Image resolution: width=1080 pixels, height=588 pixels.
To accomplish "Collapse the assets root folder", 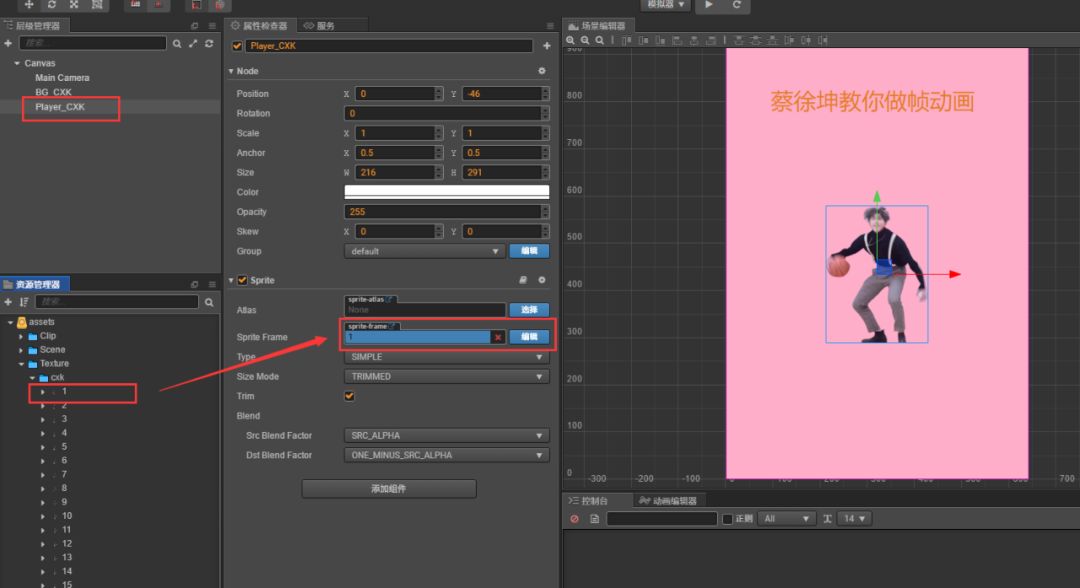I will (10, 322).
